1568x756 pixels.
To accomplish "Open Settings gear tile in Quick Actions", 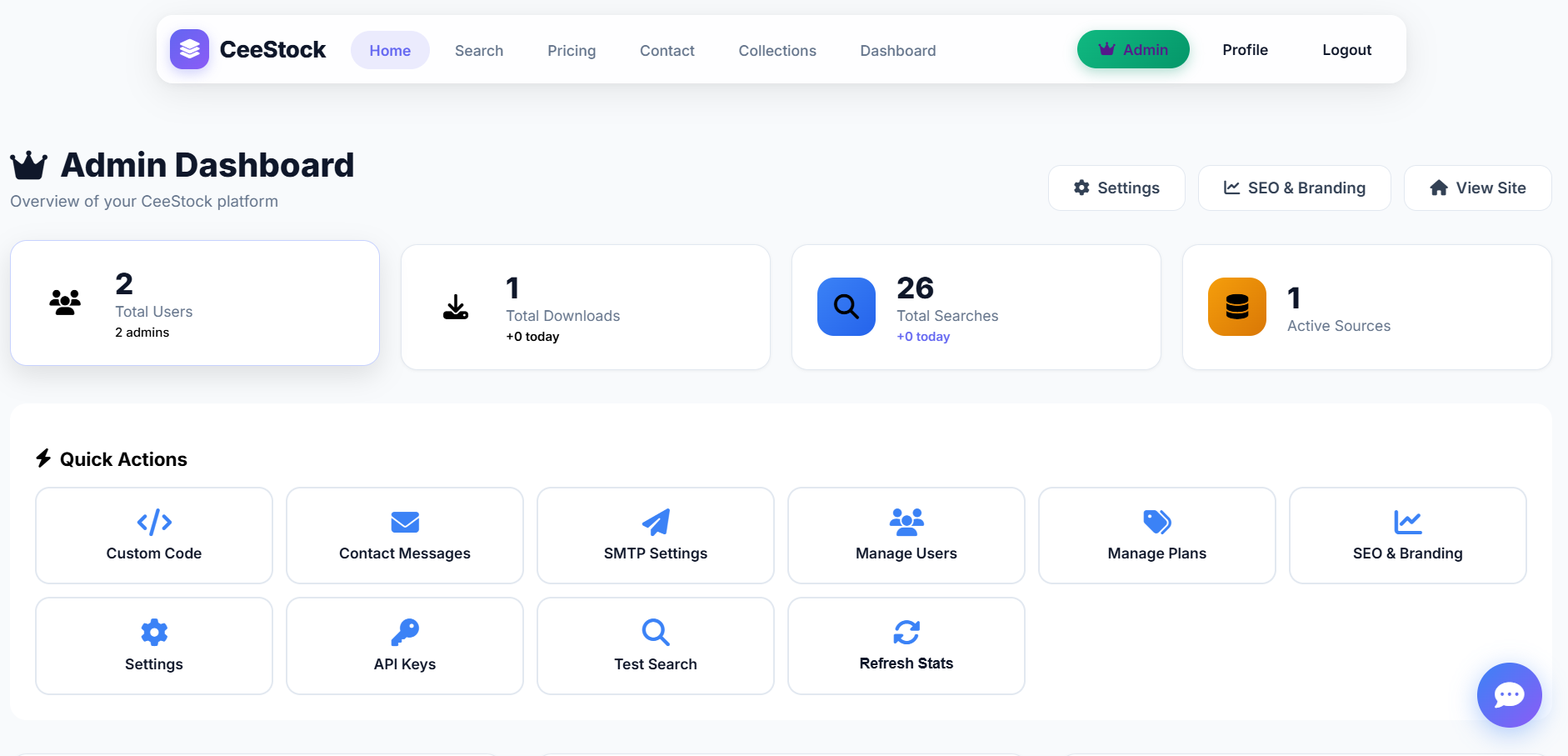I will [154, 646].
